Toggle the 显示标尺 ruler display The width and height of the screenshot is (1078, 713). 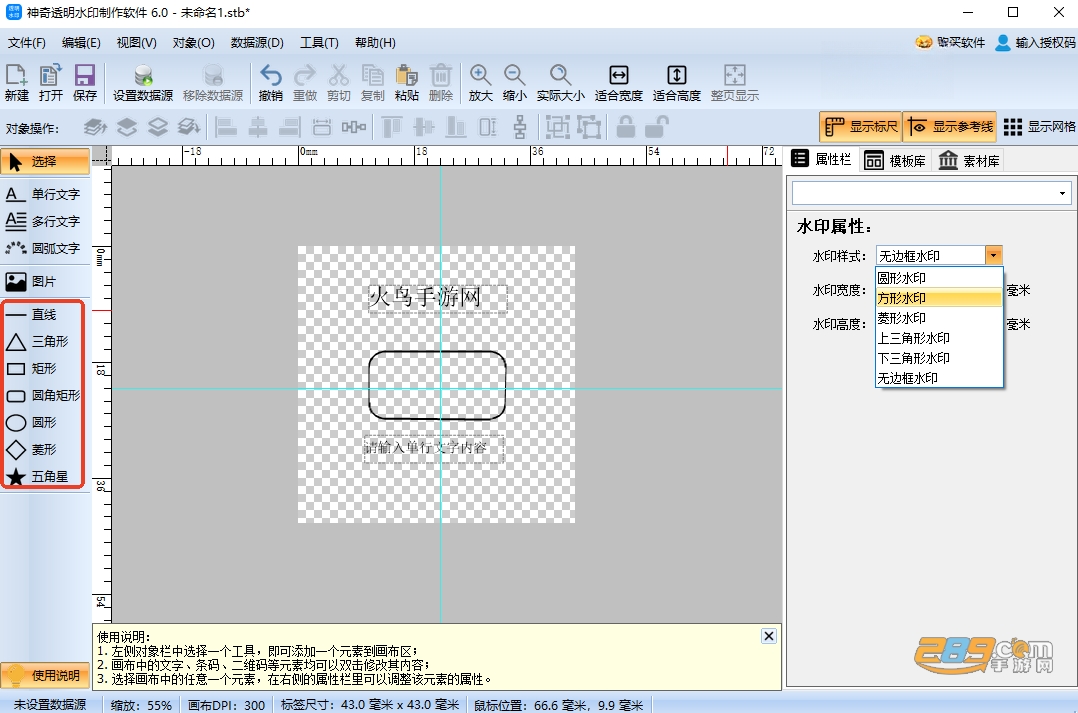861,127
